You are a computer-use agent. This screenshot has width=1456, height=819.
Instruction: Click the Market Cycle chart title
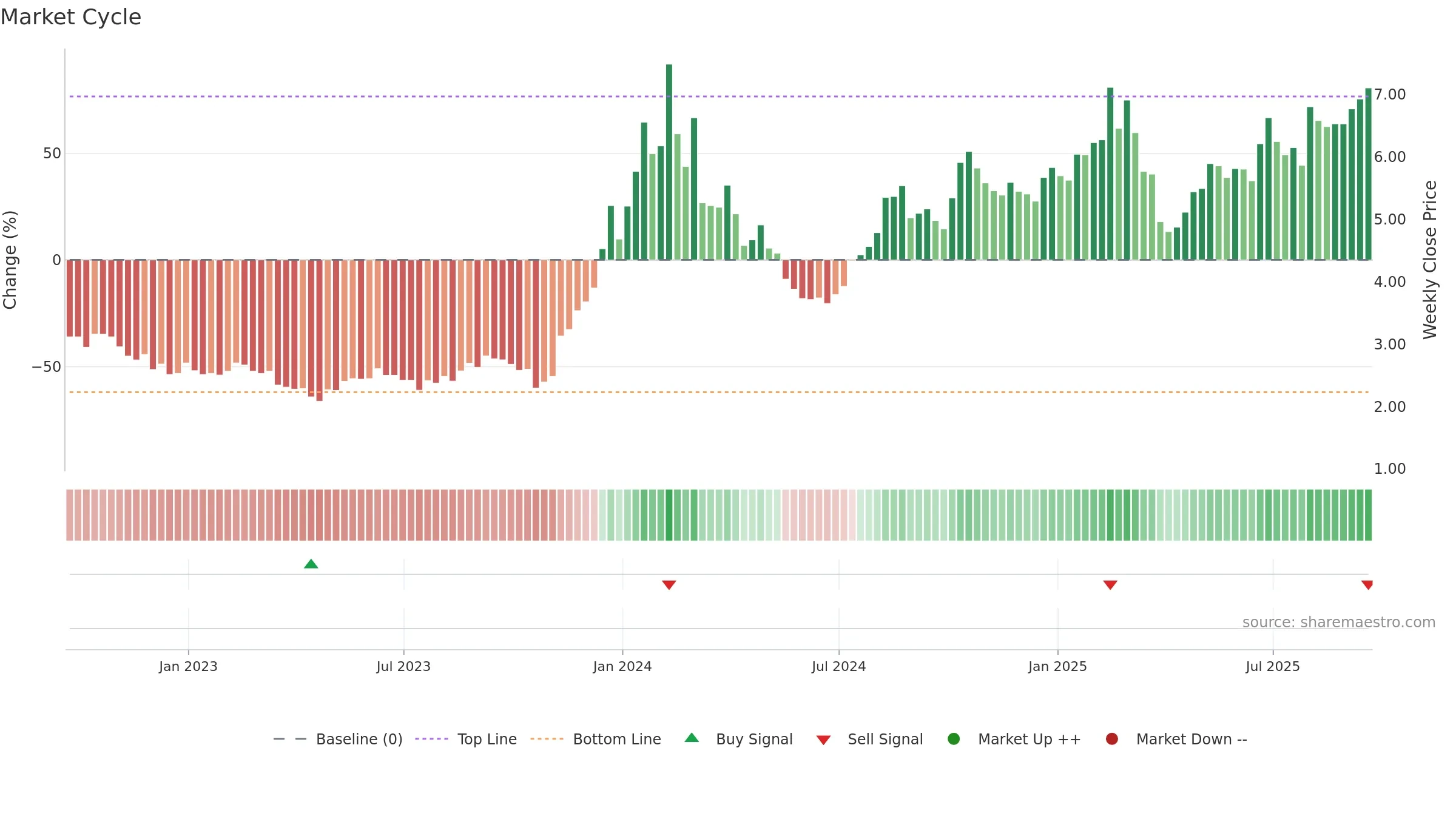click(x=71, y=17)
